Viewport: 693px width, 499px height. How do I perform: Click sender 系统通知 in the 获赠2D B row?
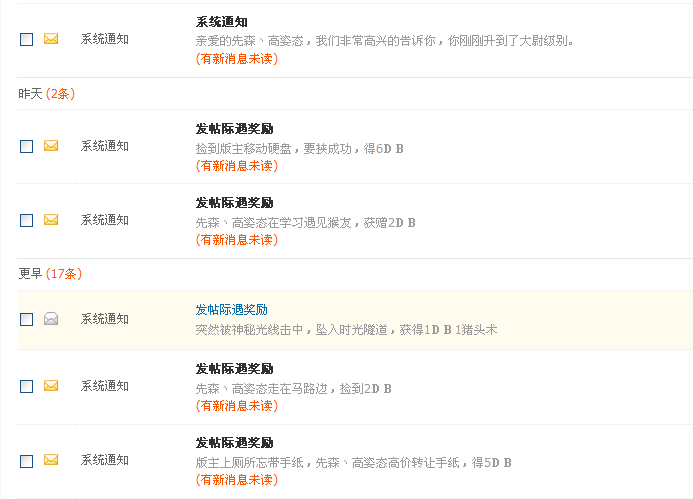point(105,220)
